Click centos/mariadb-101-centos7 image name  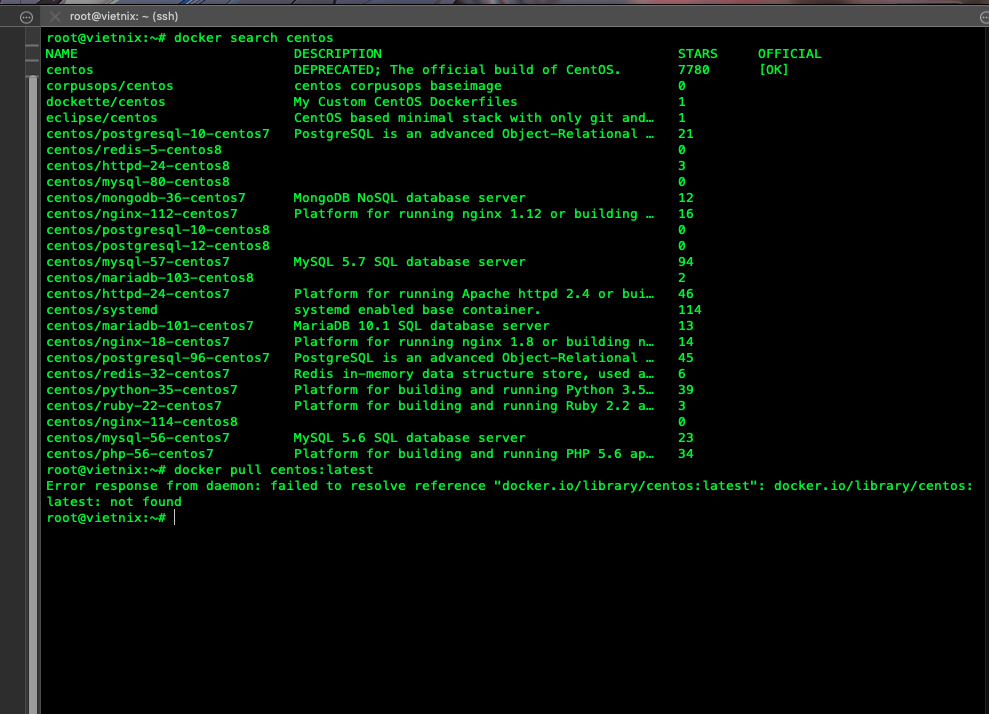[x=149, y=326]
